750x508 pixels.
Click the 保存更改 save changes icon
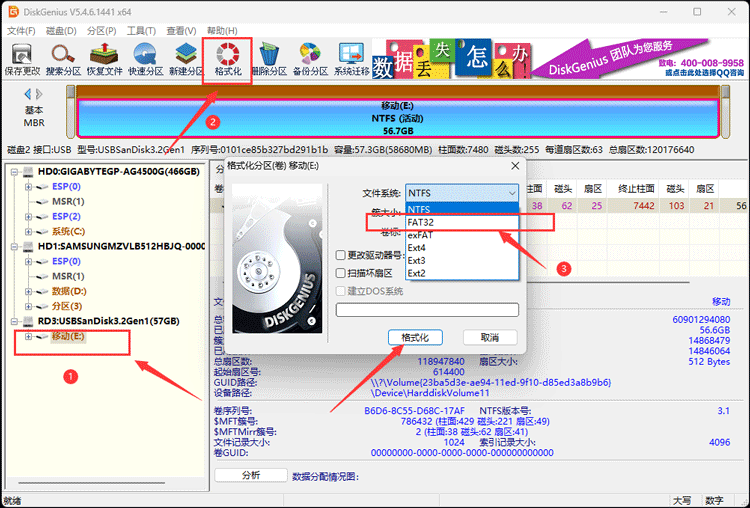click(x=22, y=60)
